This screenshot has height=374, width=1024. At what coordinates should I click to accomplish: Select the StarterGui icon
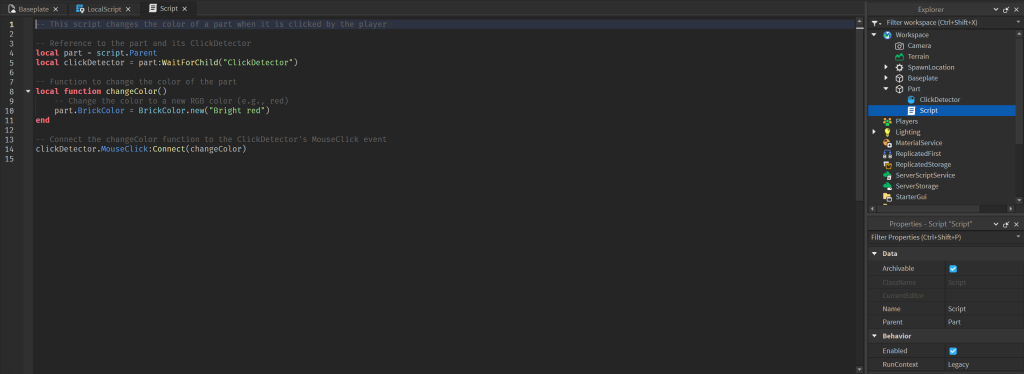tap(888, 196)
